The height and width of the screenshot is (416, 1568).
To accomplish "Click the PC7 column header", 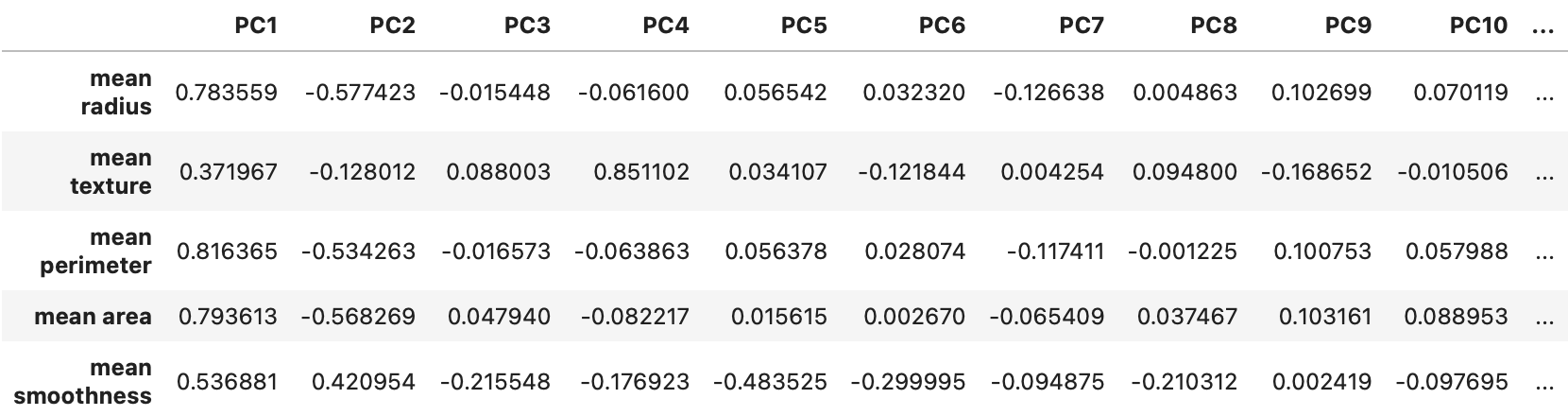I will tap(1081, 26).
